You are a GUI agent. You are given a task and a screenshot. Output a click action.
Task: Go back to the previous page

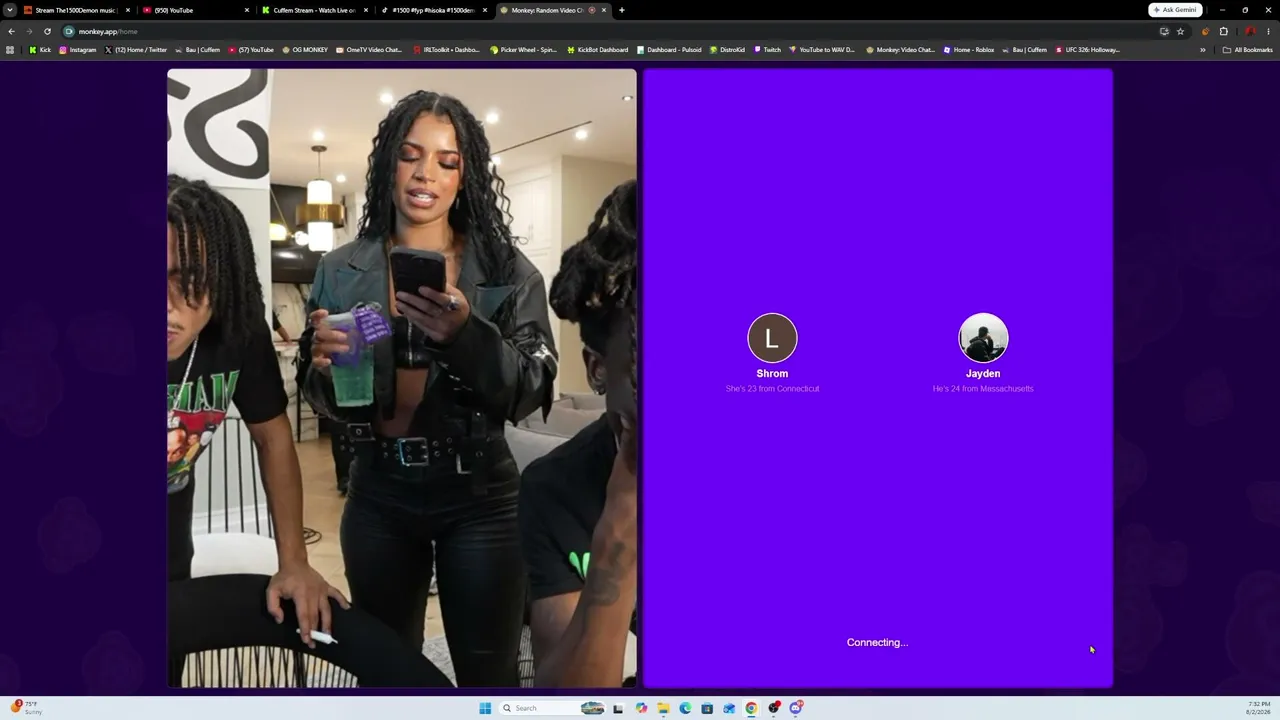pos(11,31)
